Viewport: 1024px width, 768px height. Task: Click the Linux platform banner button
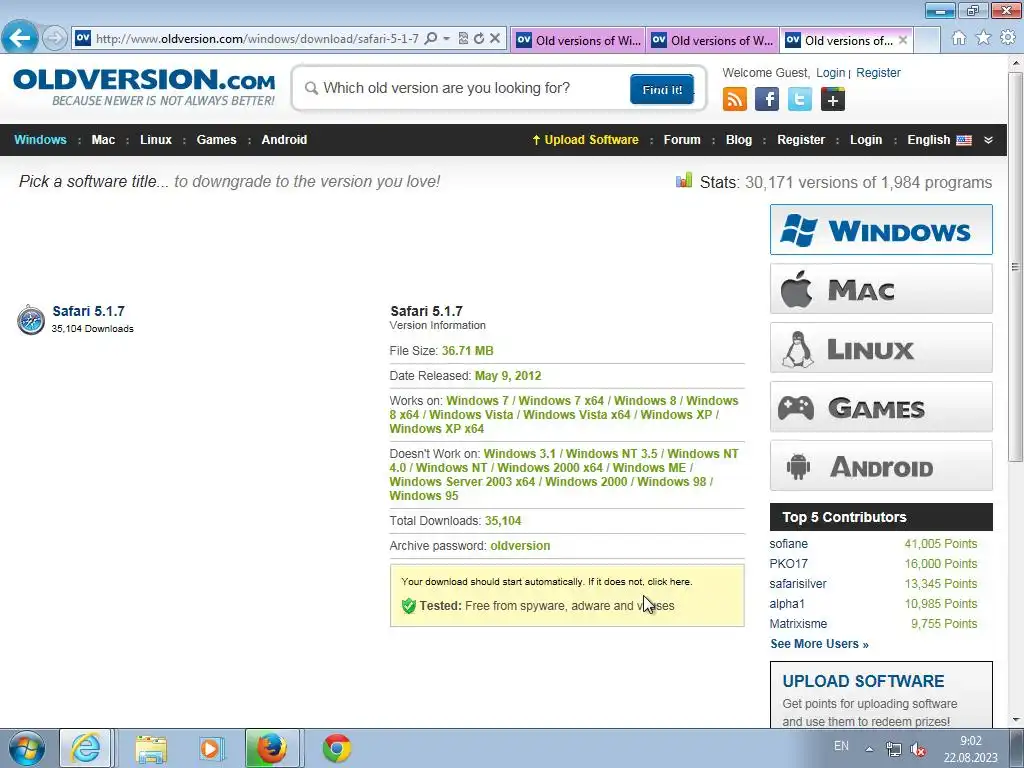coord(881,348)
